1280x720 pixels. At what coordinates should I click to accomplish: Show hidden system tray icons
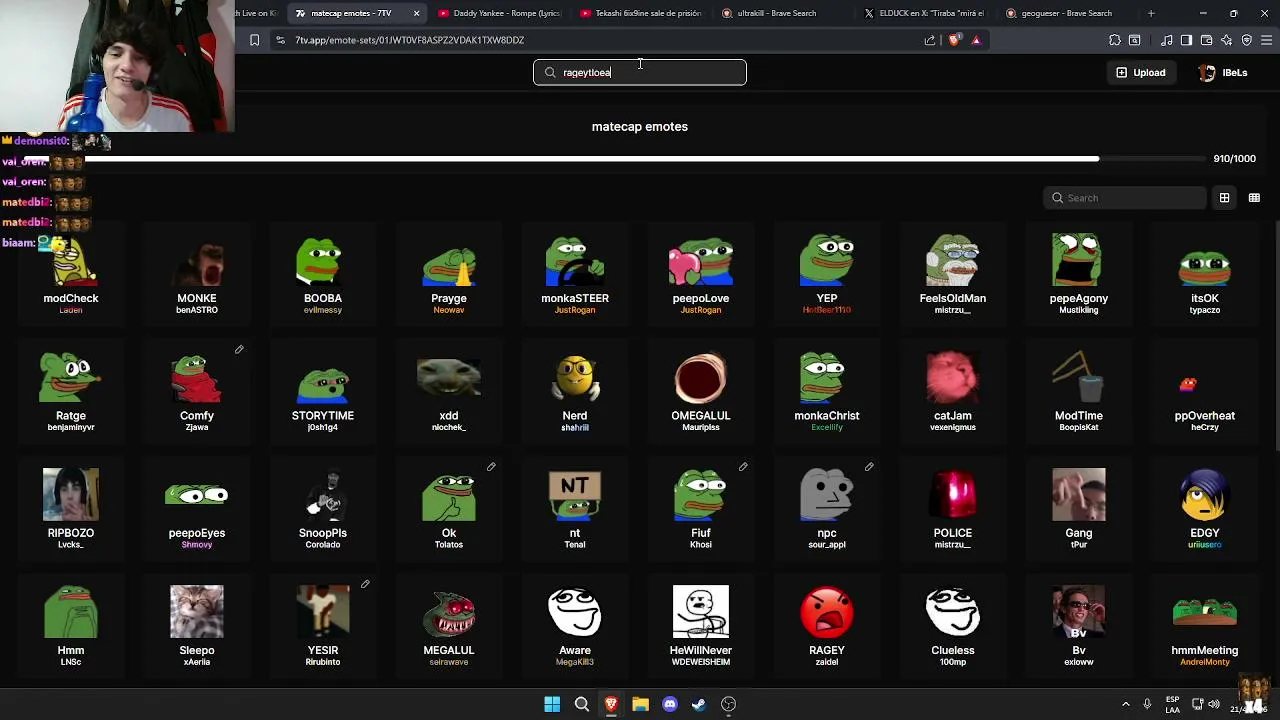[1126, 704]
